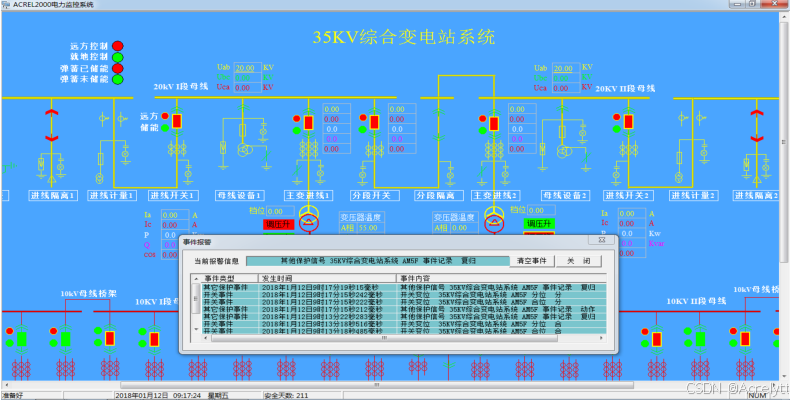Image resolution: width=793 pixels, height=402 pixels.
Task: Click date 2018年01月12日 in status bar
Action: click(142, 395)
